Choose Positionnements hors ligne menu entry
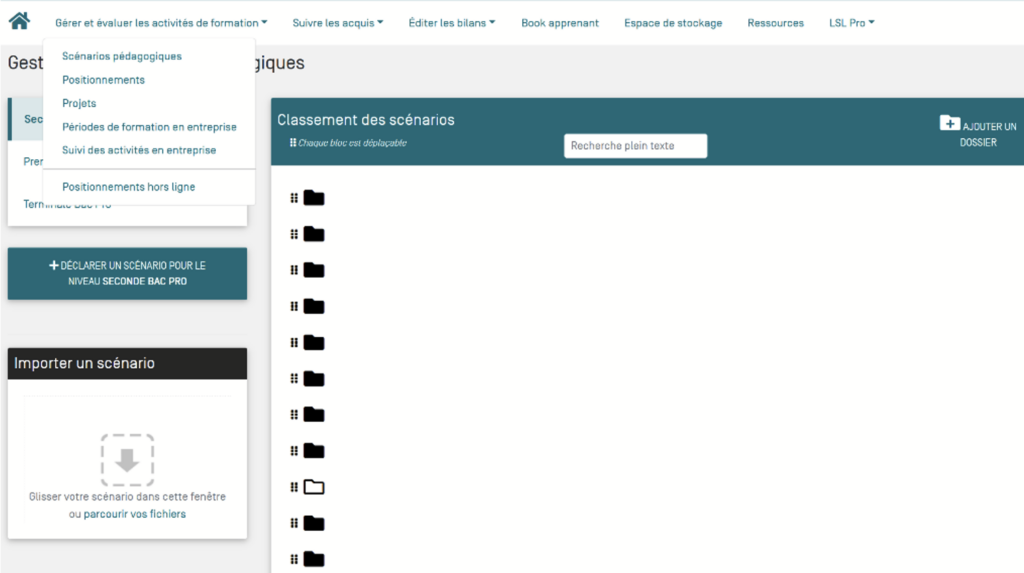1024x573 pixels. click(128, 187)
